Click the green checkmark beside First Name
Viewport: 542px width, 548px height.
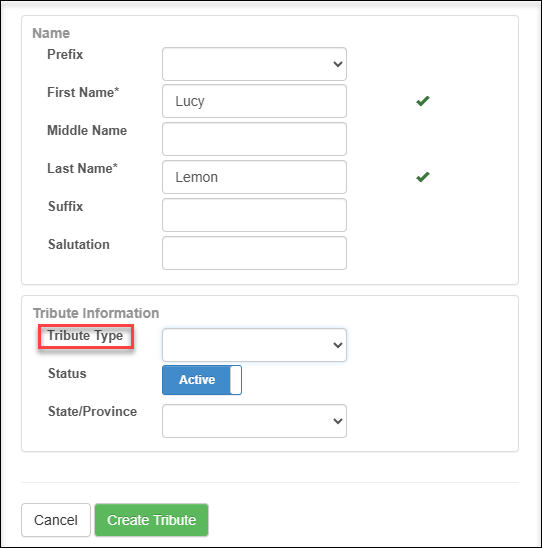422,101
